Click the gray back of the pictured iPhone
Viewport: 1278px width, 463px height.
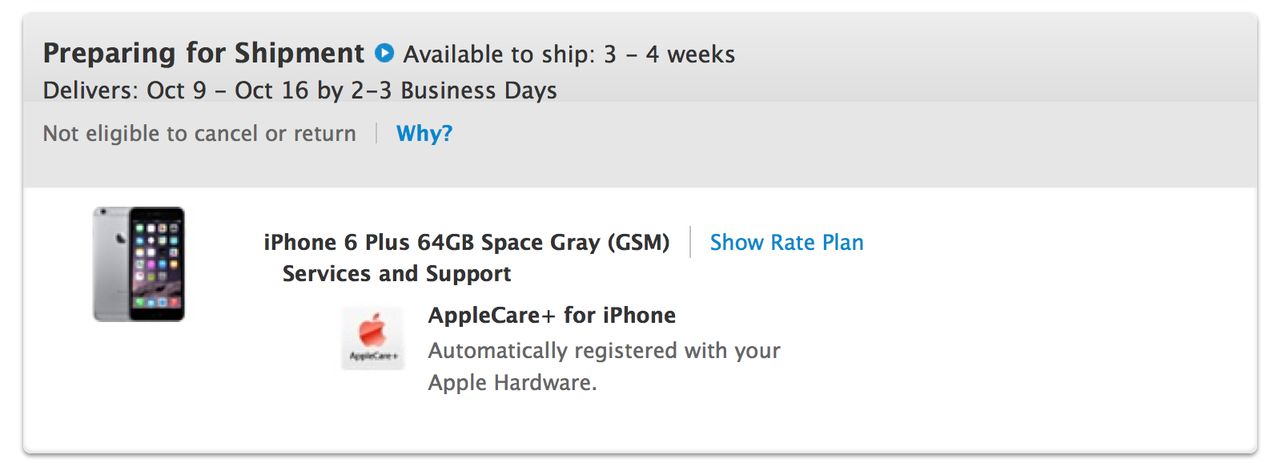coord(111,264)
